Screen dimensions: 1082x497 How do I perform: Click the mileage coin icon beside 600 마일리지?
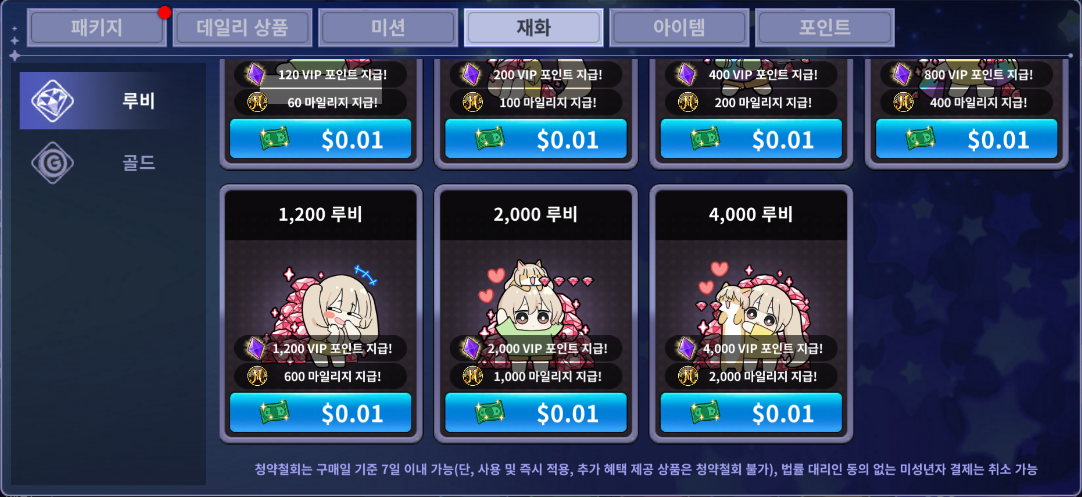click(x=256, y=376)
